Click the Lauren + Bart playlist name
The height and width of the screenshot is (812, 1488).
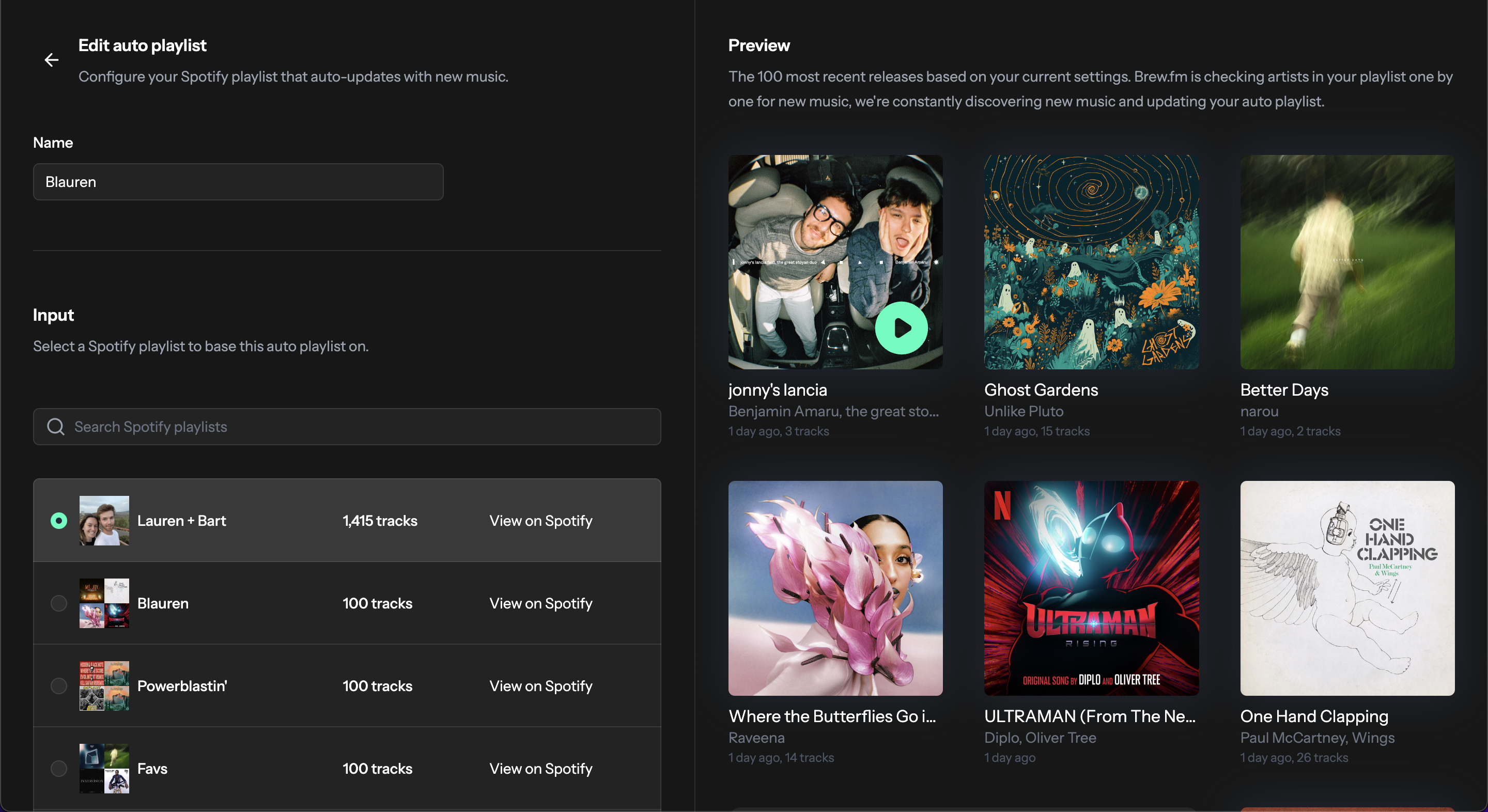[181, 521]
